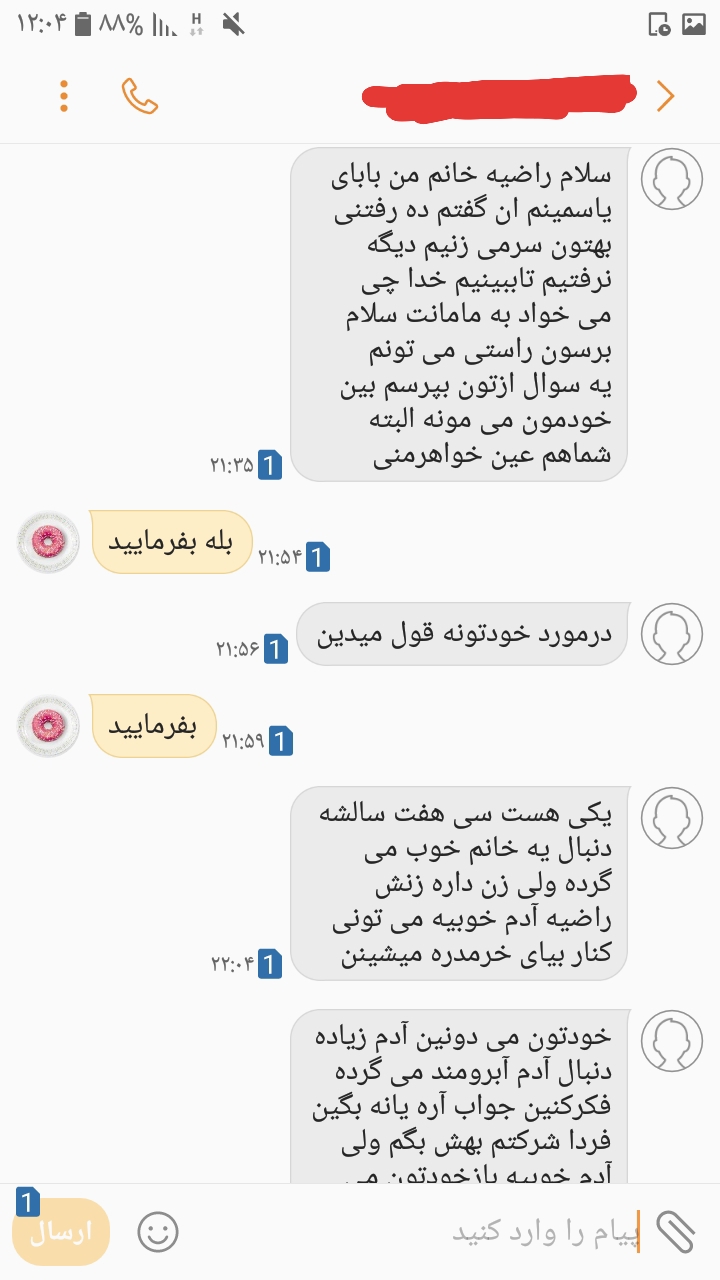Screen dimensions: 720x1280
Task: Tap the contact avatar beside درمورد خودتونه message
Action: (x=672, y=634)
